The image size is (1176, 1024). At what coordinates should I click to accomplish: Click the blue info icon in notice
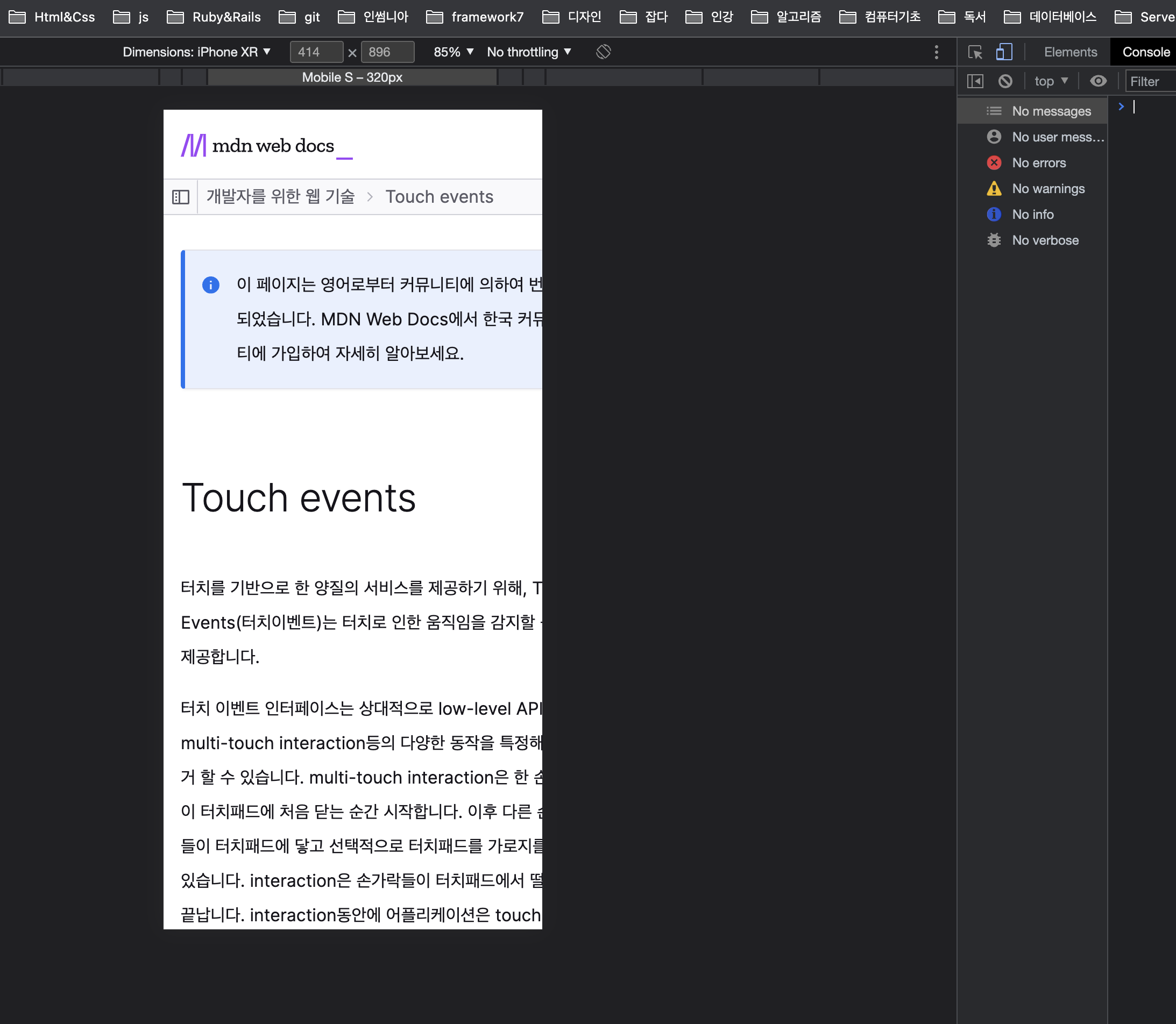(210, 285)
